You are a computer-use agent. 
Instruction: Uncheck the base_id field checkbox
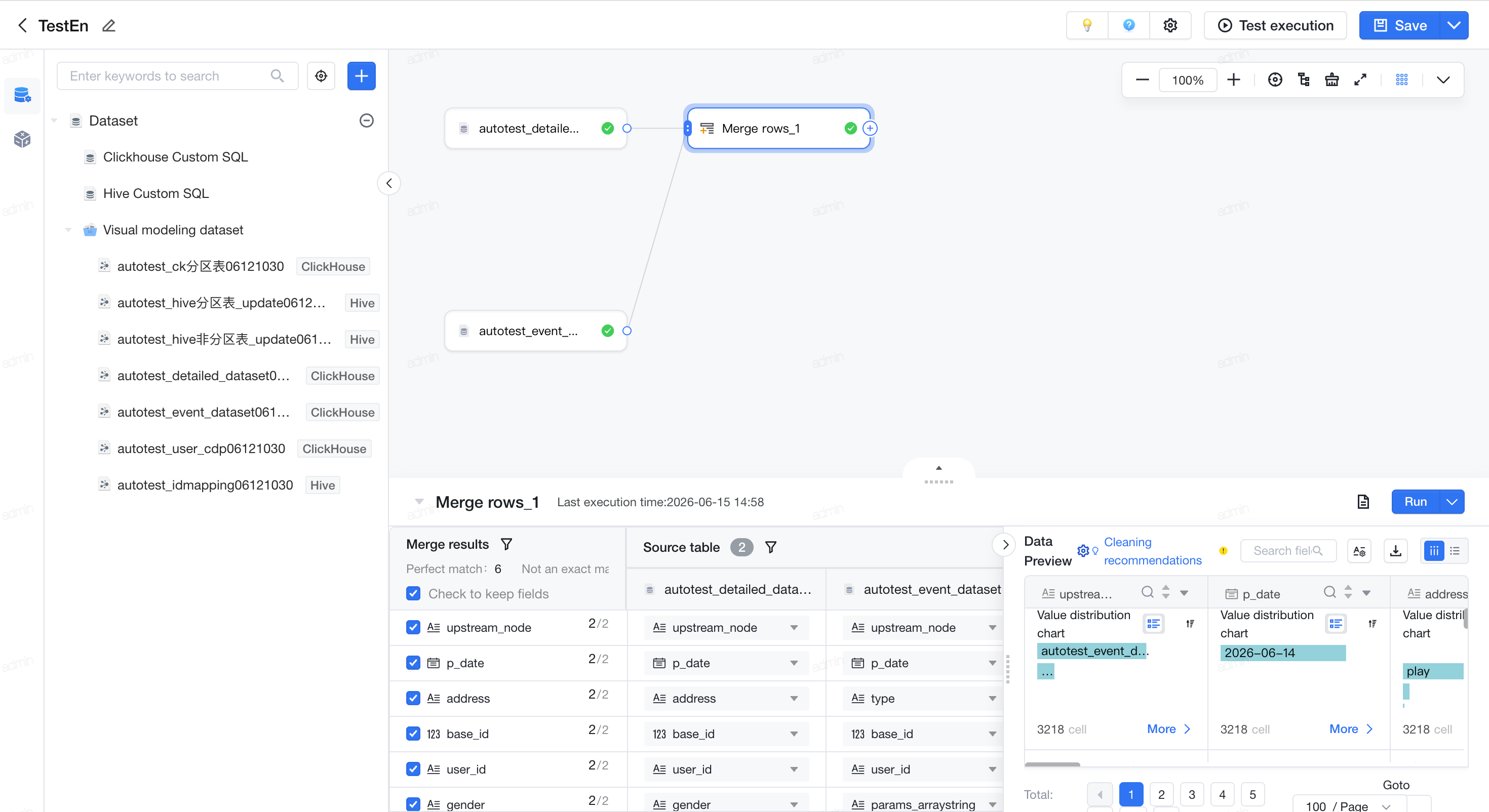coord(413,734)
